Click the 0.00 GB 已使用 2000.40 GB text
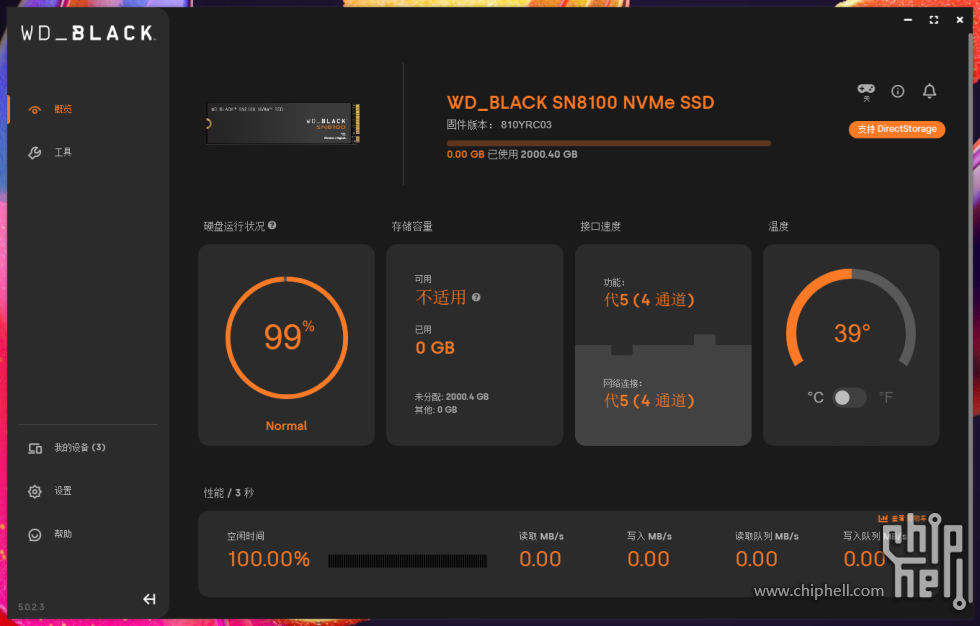 pyautogui.click(x=512, y=154)
